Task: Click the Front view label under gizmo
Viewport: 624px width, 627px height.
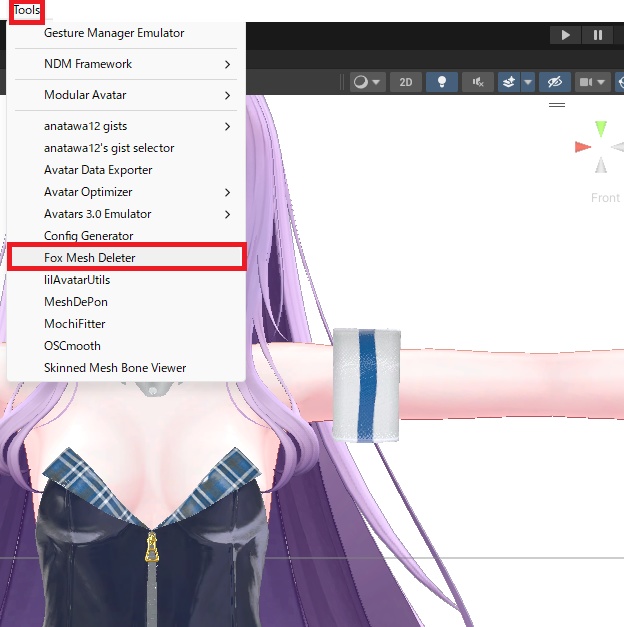Action: coord(605,198)
